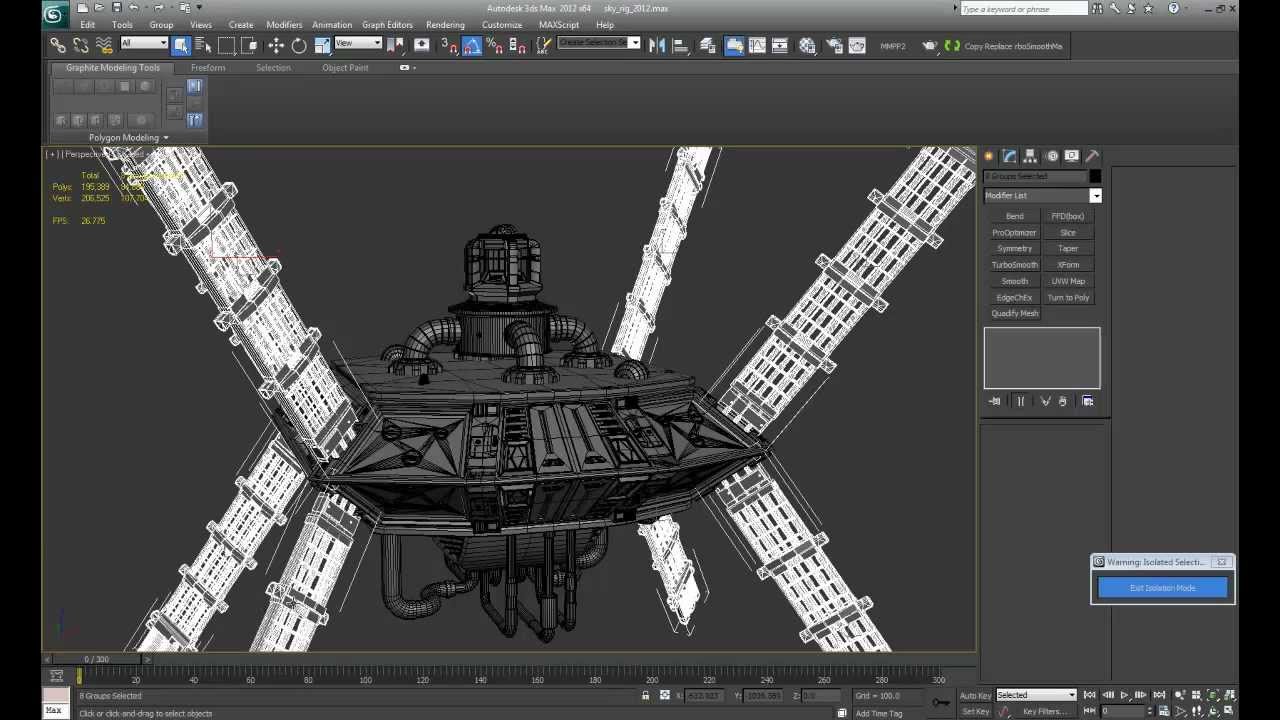
Task: Open the Motion command panel tab
Action: [1051, 156]
